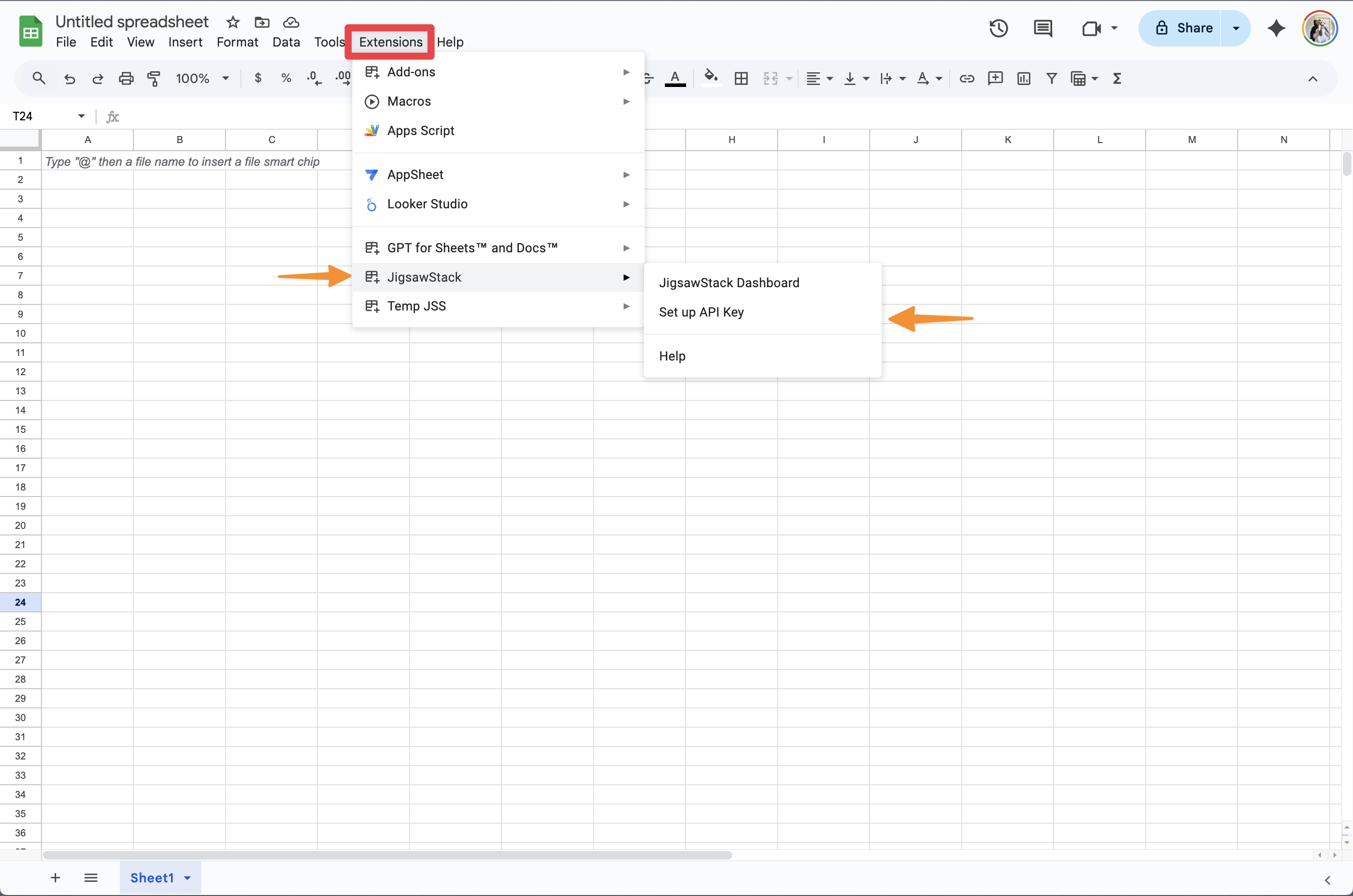Open the Help menu in menu bar
1353x896 pixels.
pos(449,42)
